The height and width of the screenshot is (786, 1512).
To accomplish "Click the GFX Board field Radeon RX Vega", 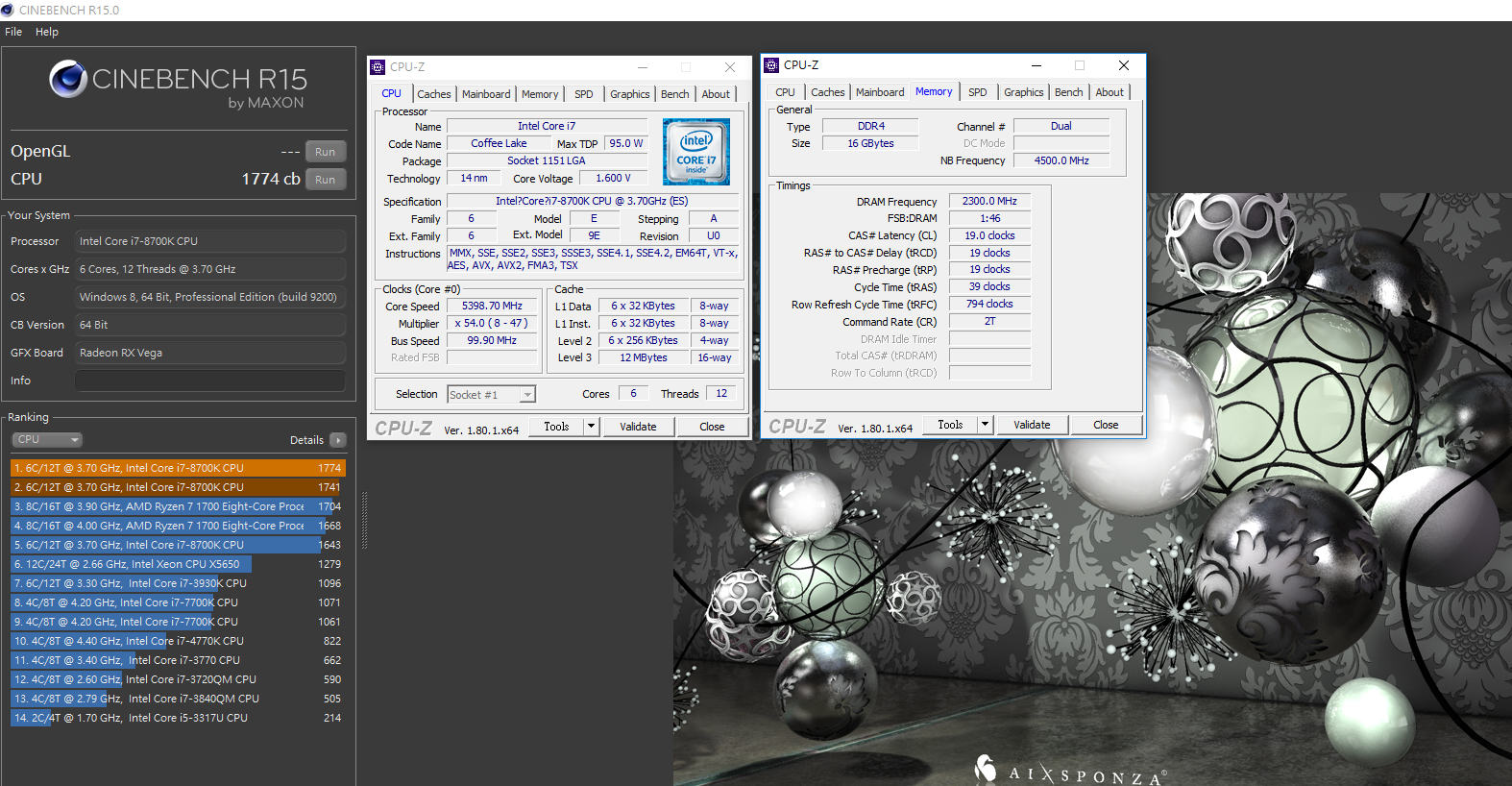I will [x=210, y=353].
